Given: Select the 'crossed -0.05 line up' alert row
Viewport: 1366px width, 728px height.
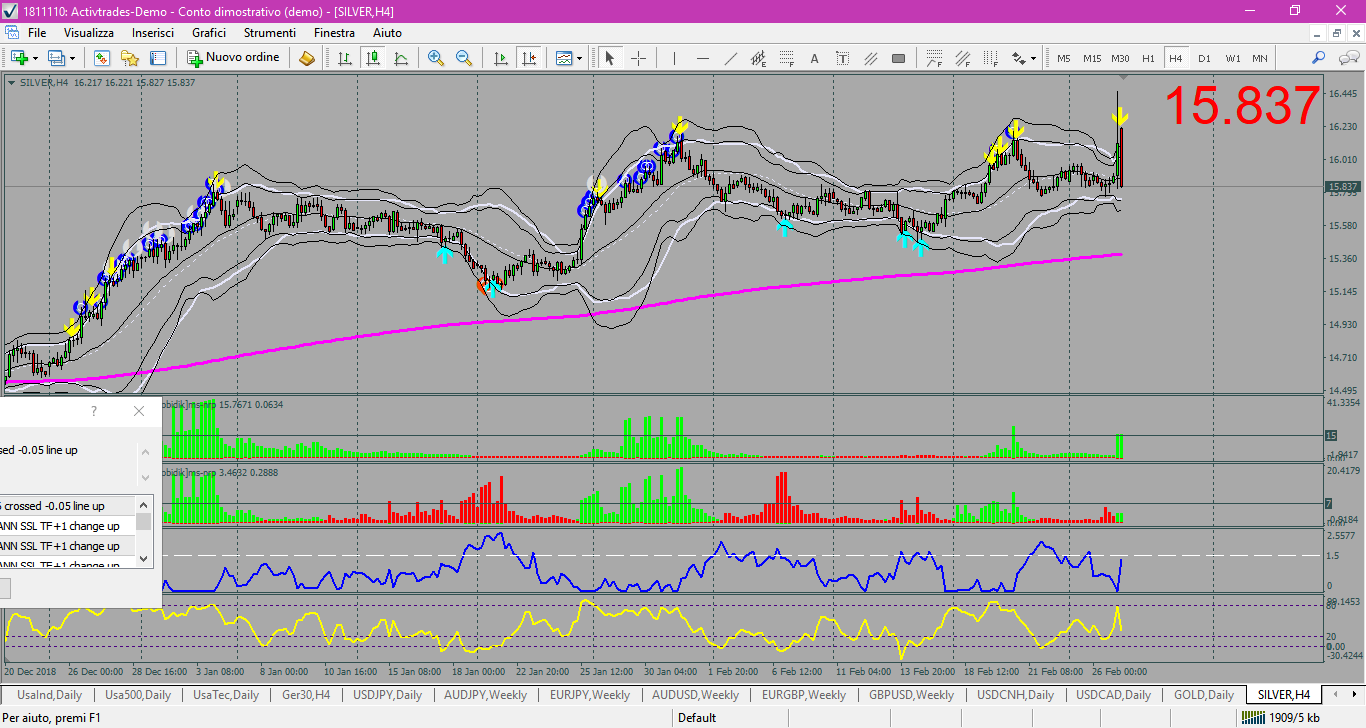Looking at the screenshot, I should [x=67, y=506].
